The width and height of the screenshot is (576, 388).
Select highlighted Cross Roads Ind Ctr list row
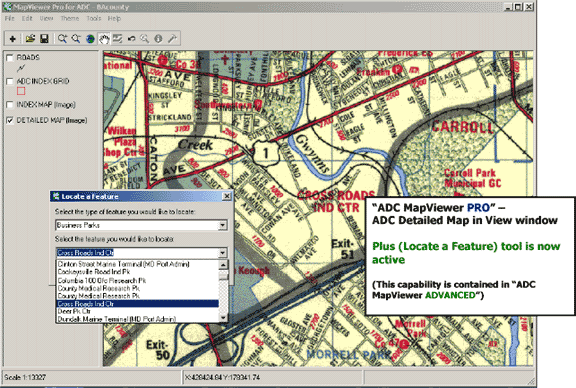tap(138, 304)
